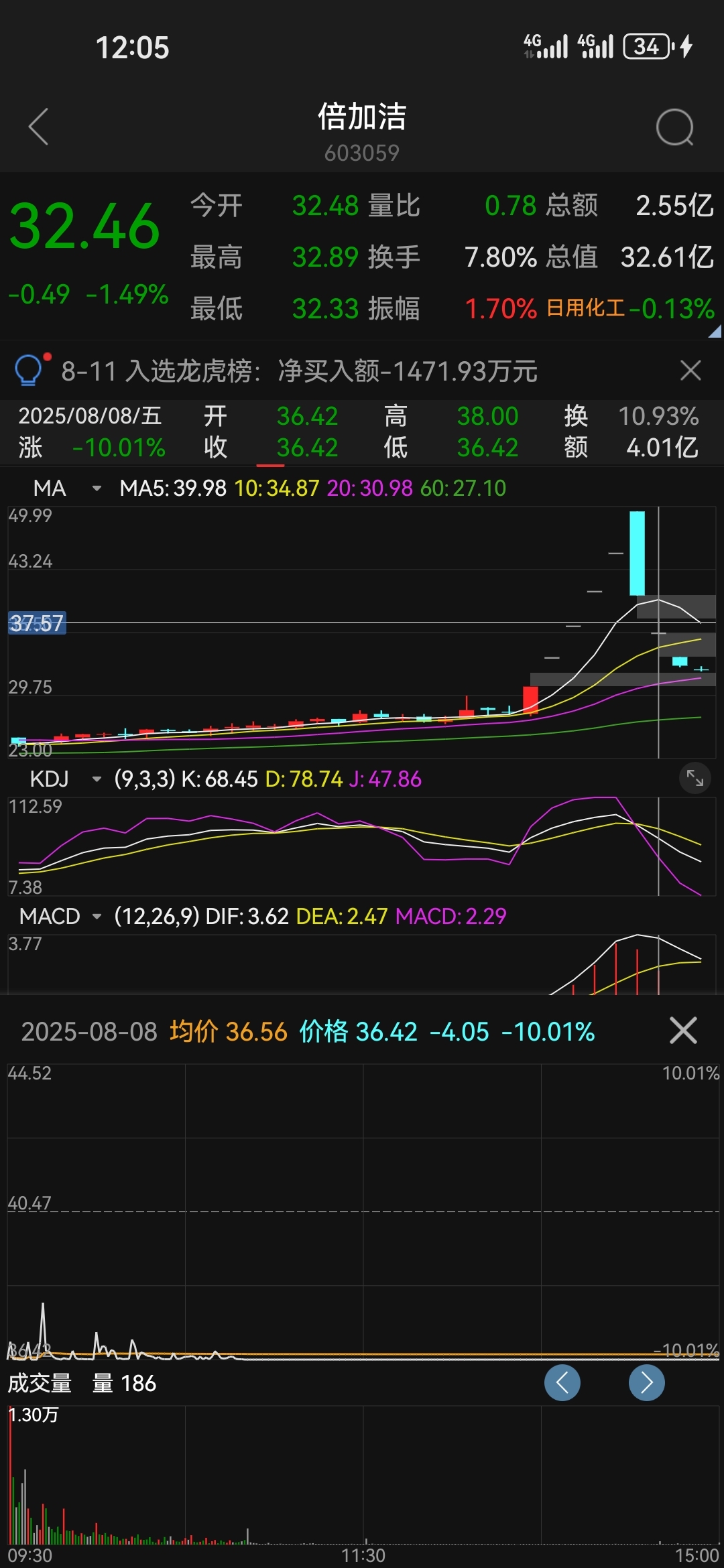Tap the tall cyan candlestick
Screen dimensions: 724x1568
click(637, 553)
